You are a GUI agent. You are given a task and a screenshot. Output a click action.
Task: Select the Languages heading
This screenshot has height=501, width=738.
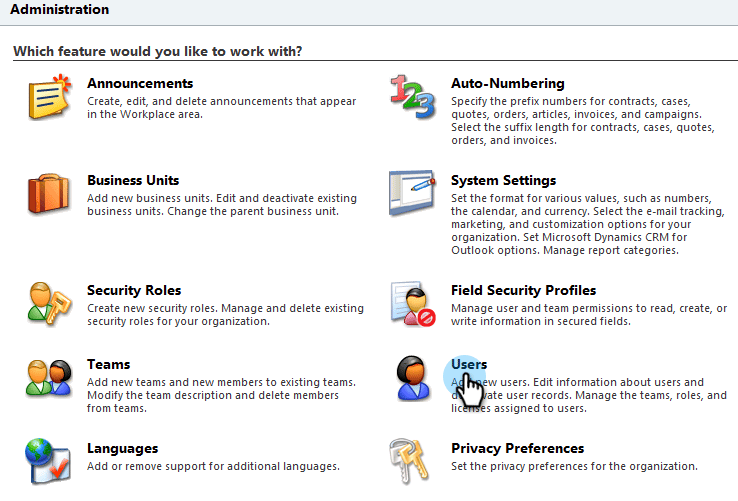[122, 448]
